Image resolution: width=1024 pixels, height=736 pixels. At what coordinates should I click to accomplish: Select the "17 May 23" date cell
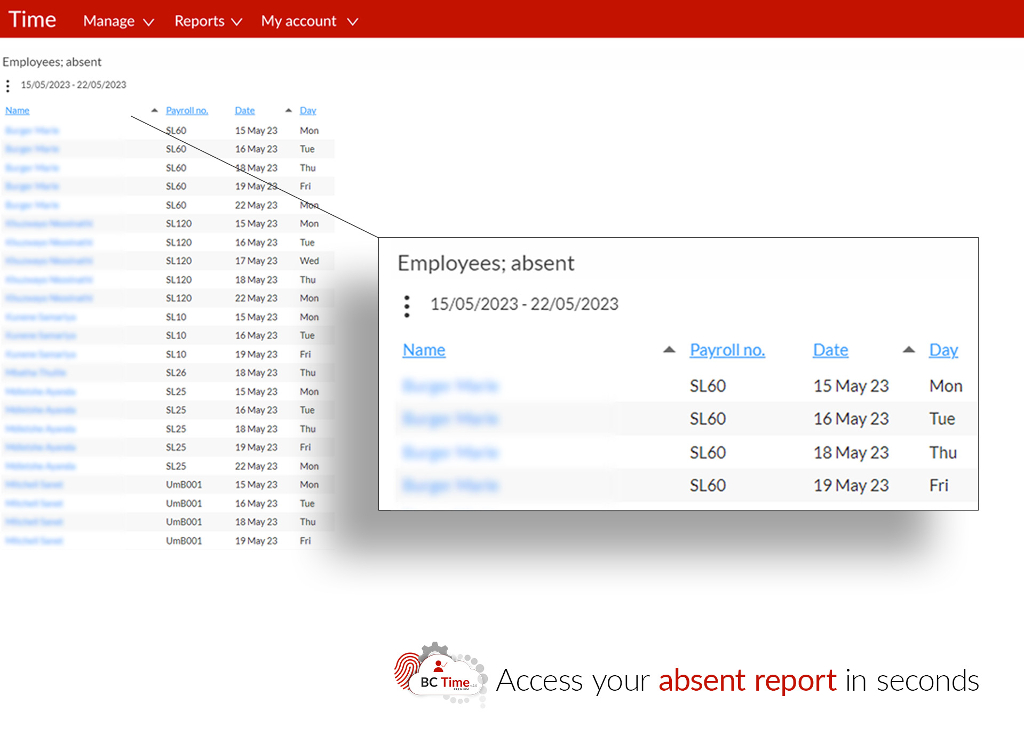pos(256,261)
